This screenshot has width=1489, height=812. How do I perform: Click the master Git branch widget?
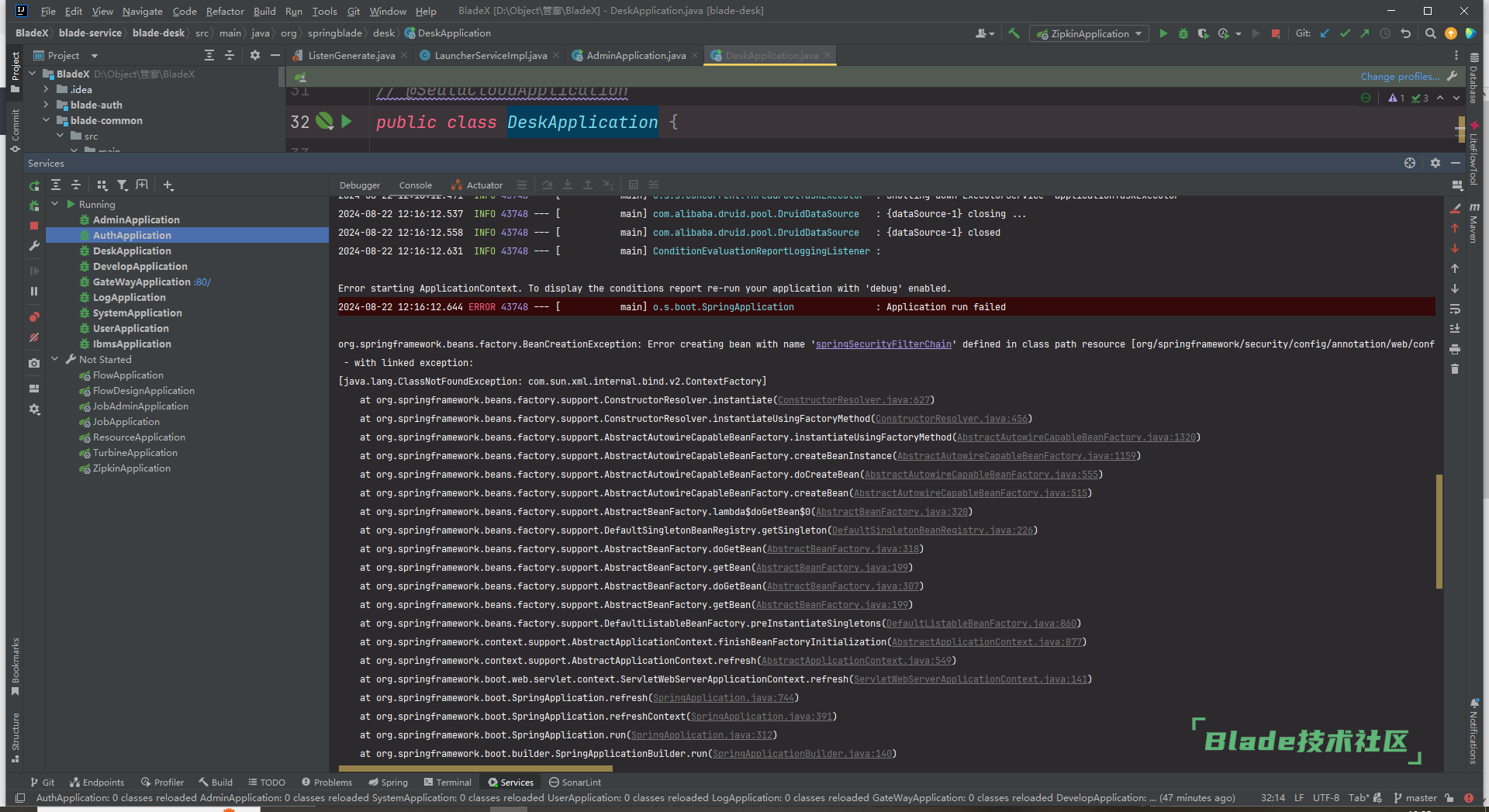point(1415,798)
